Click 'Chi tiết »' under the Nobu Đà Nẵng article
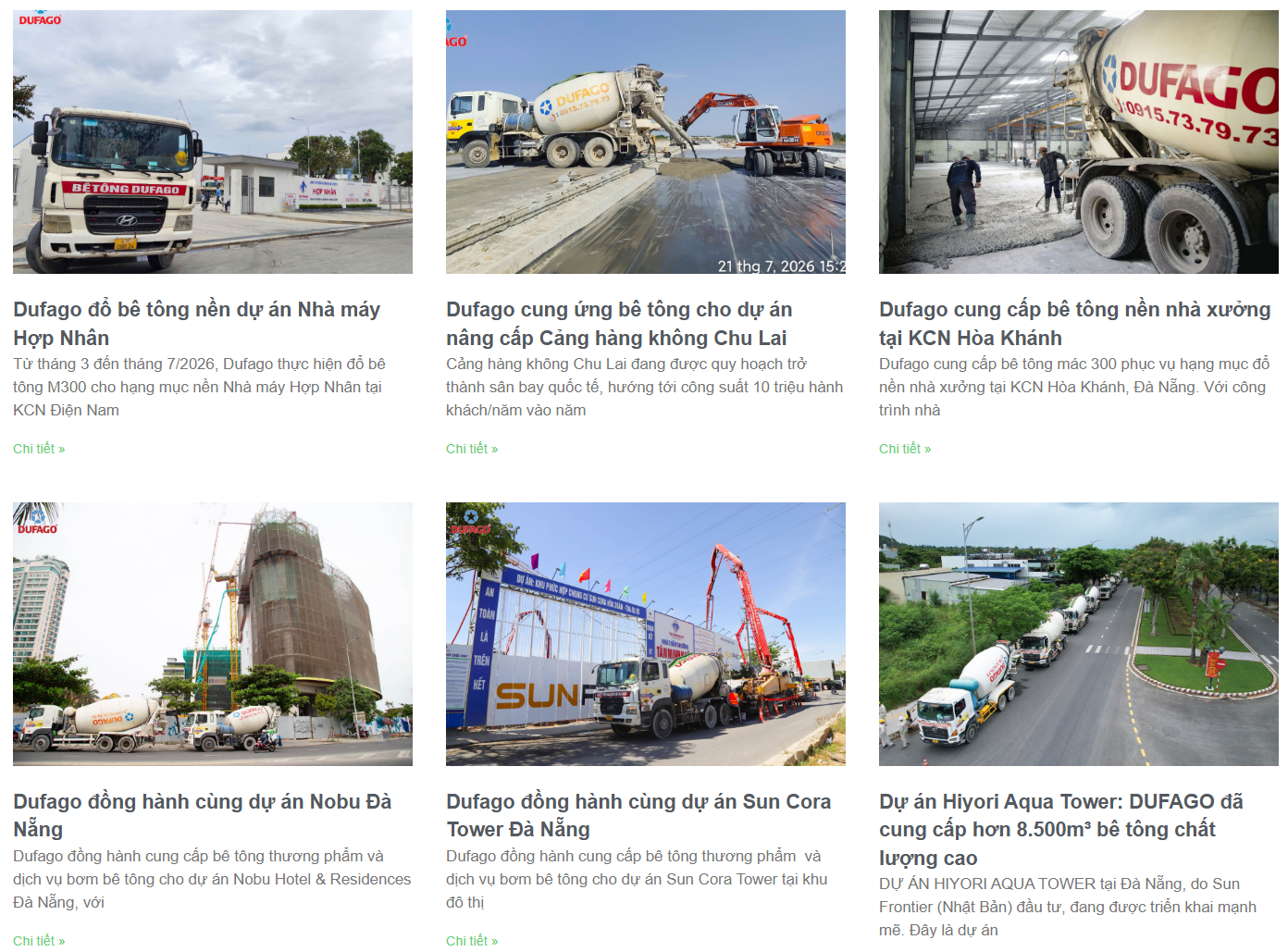This screenshot has height=952, width=1288. 39,941
